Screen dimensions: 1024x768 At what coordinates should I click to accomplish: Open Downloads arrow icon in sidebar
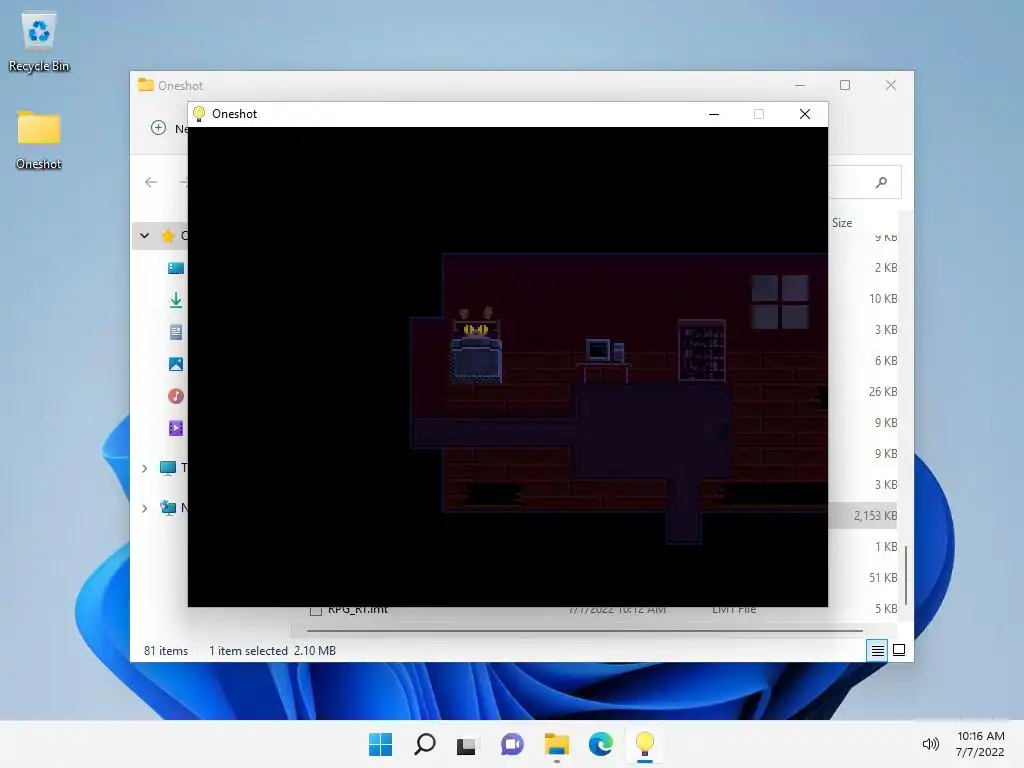[x=176, y=300]
